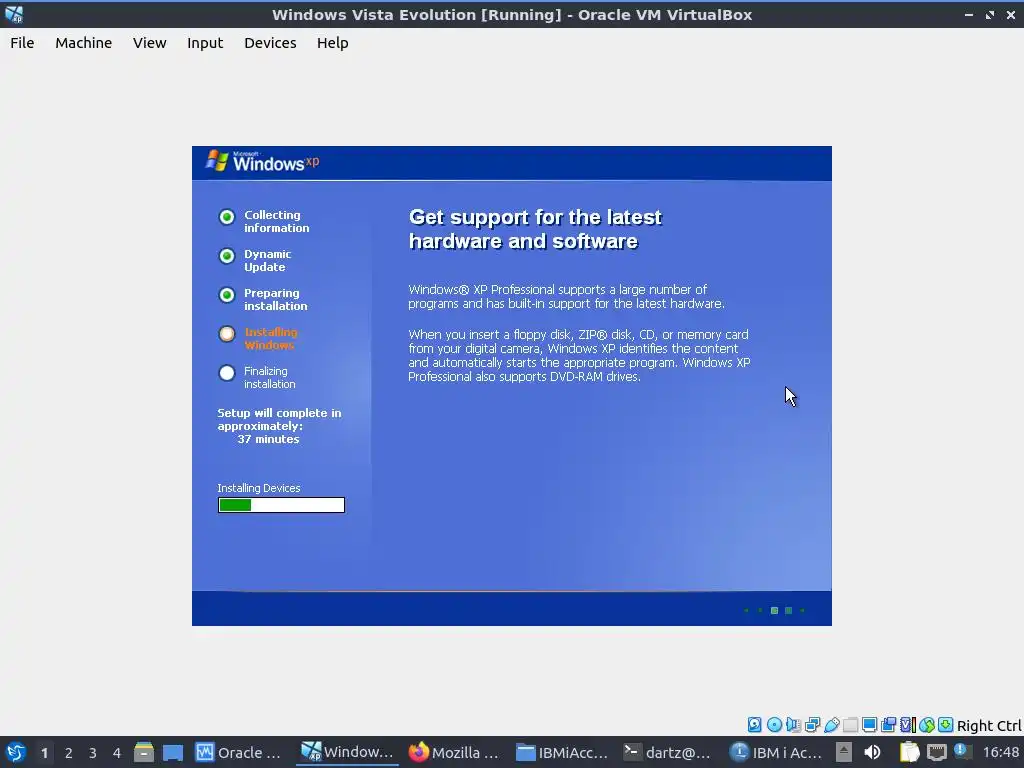Screen dimensions: 1024x768
Task: Click the Right Ctrl host key label
Action: tap(989, 726)
